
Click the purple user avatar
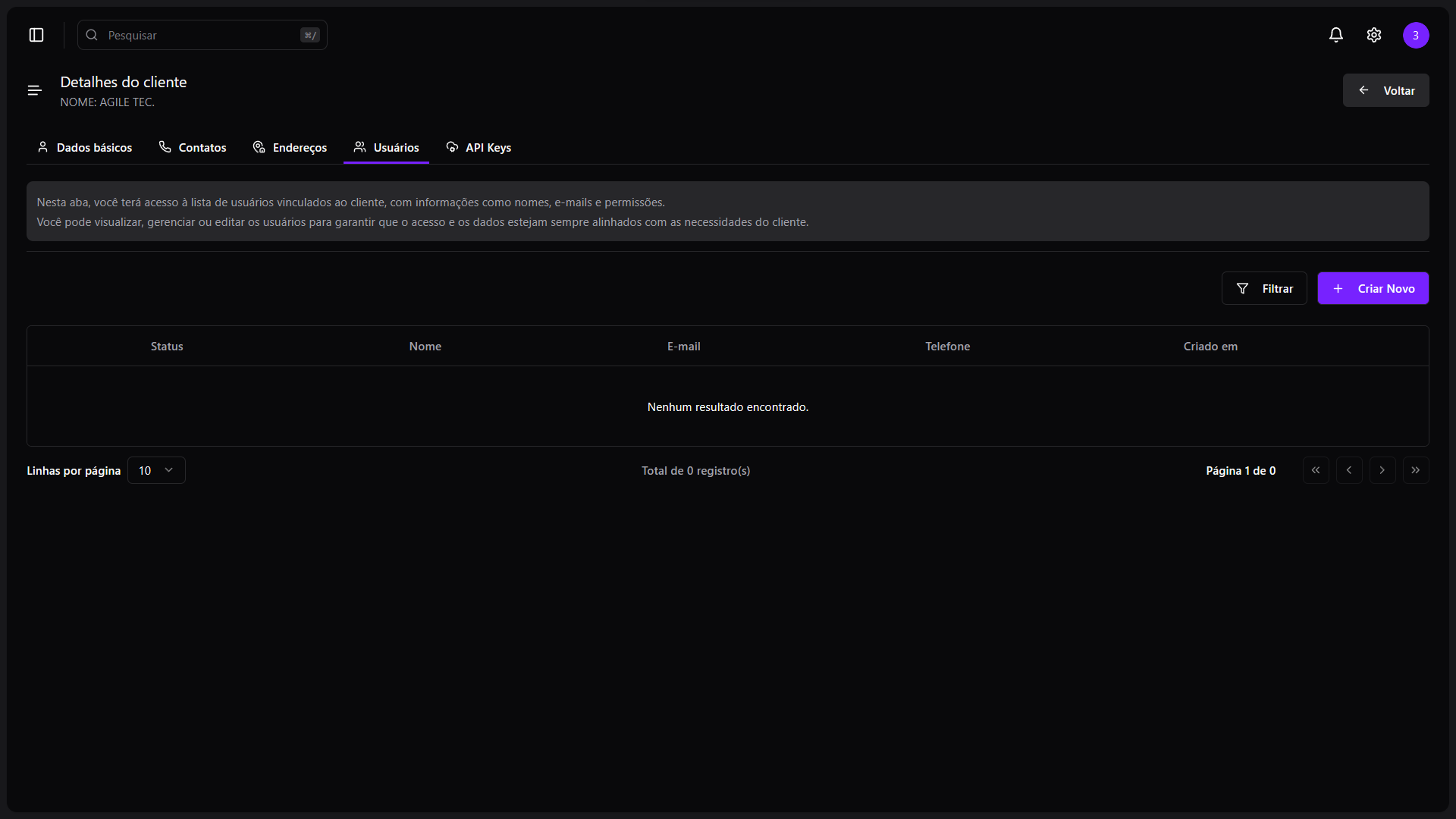point(1416,35)
